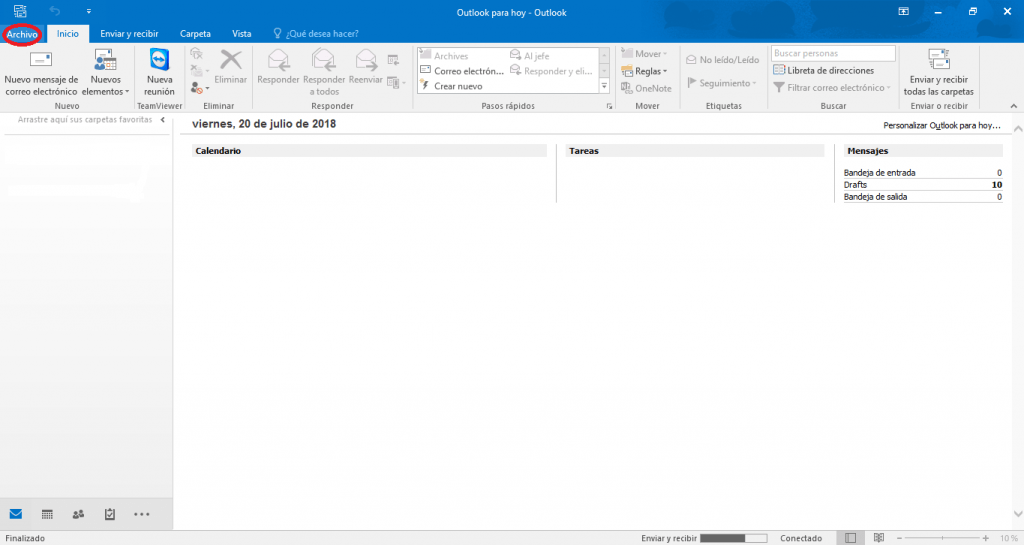Select Normal view in status bar
This screenshot has height=545, width=1024.
coord(850,538)
